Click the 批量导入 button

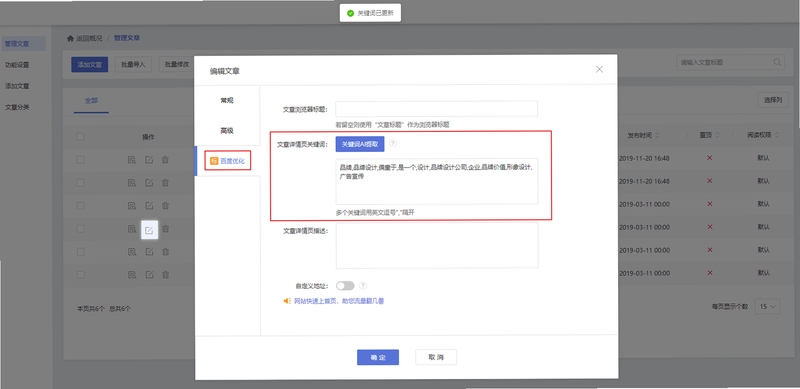133,64
